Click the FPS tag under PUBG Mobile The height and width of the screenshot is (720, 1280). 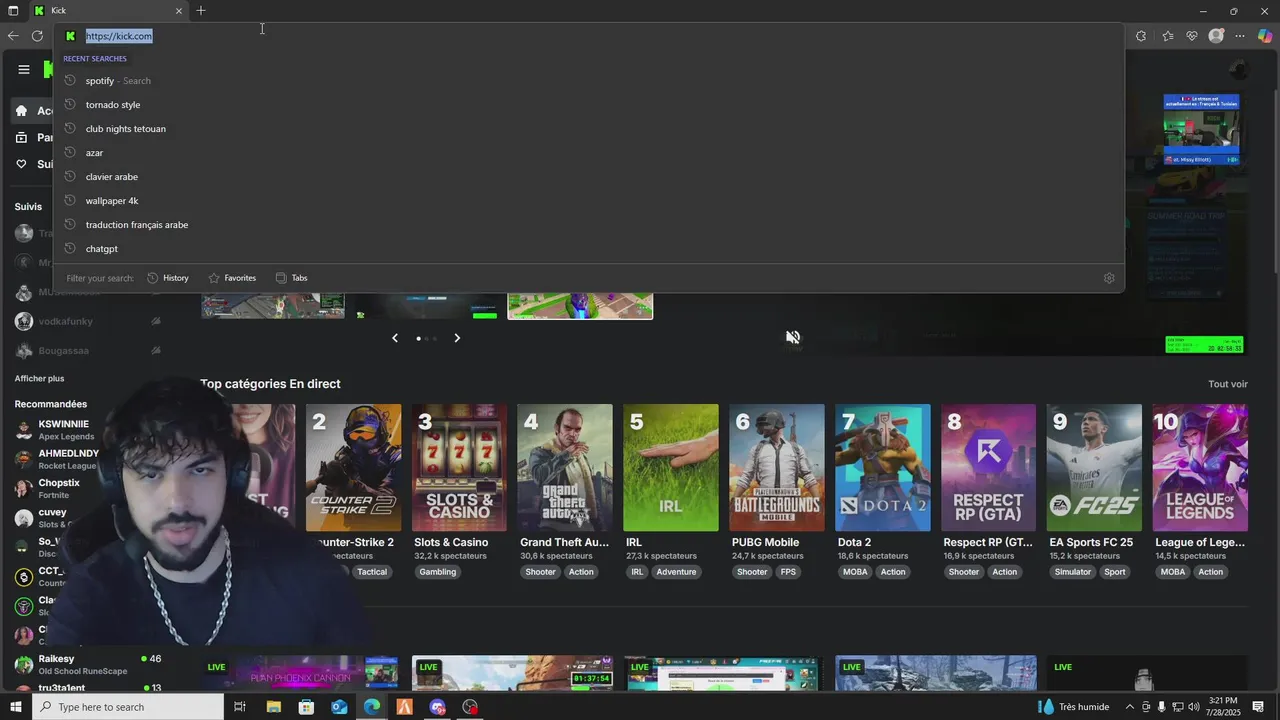789,572
